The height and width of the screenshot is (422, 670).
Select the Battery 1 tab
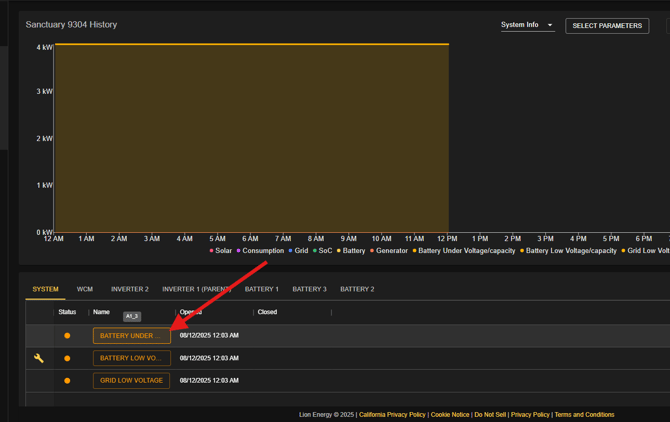click(x=261, y=289)
